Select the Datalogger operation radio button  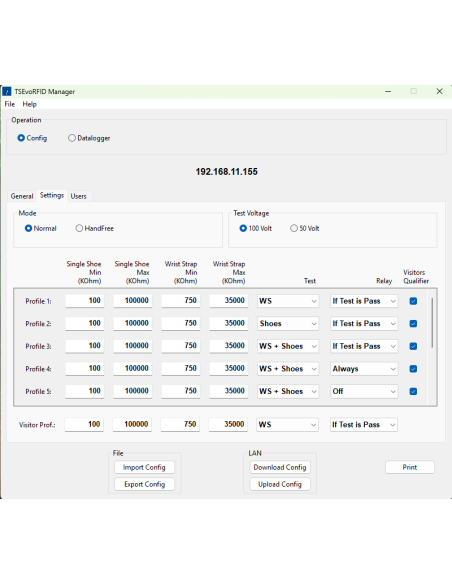71,138
